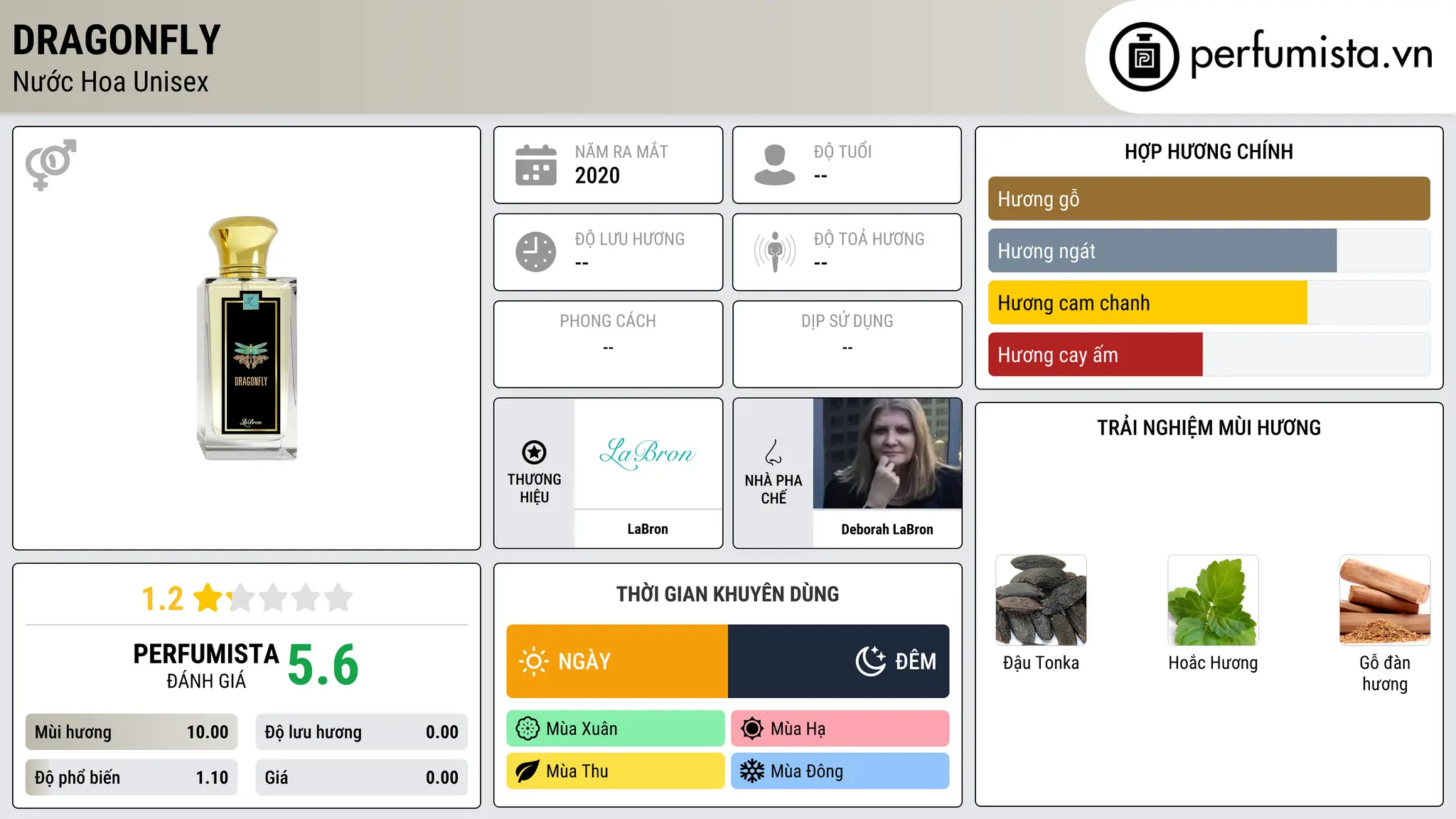Click the NĂM RA MẮT label

coord(621,151)
